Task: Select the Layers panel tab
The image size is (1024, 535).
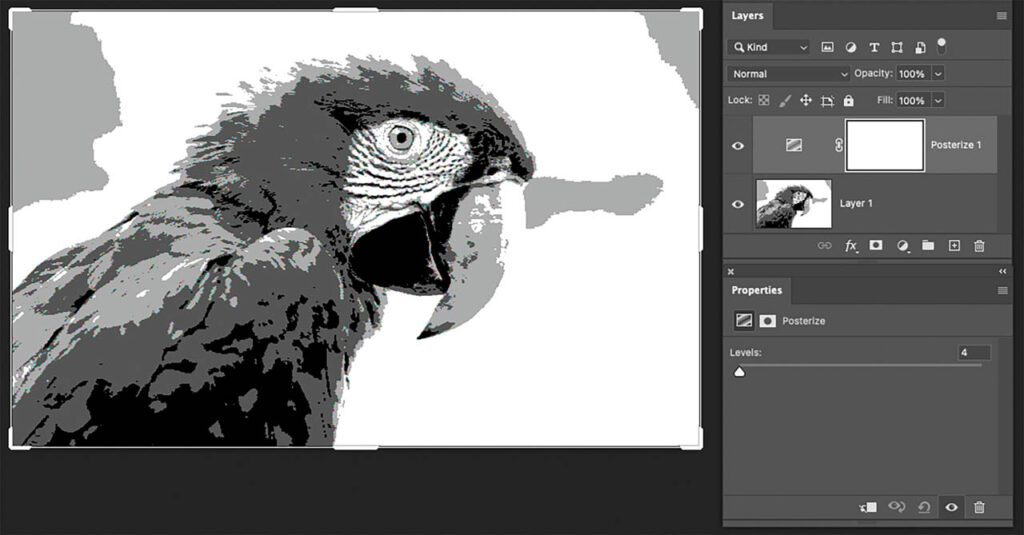Action: pyautogui.click(x=747, y=16)
